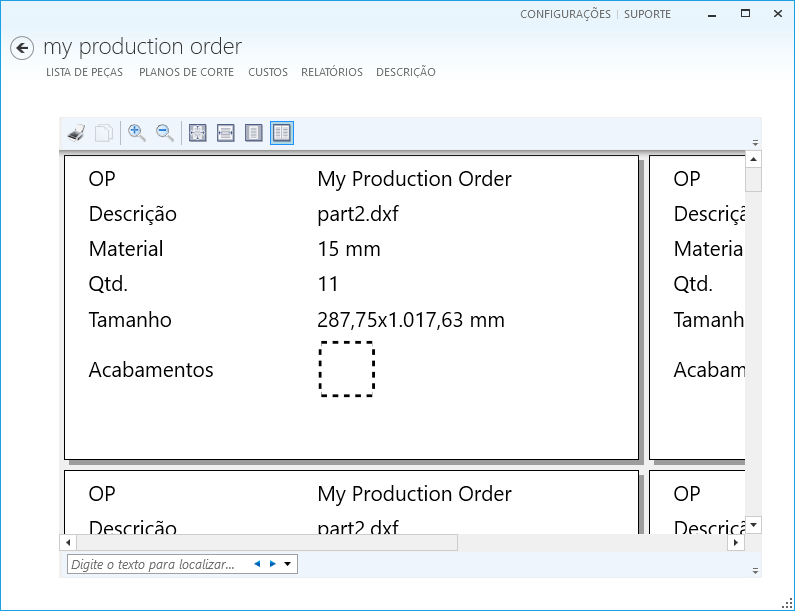Viewport: 795px width, 611px height.
Task: Toggle two-page side-by-side view
Action: click(282, 133)
